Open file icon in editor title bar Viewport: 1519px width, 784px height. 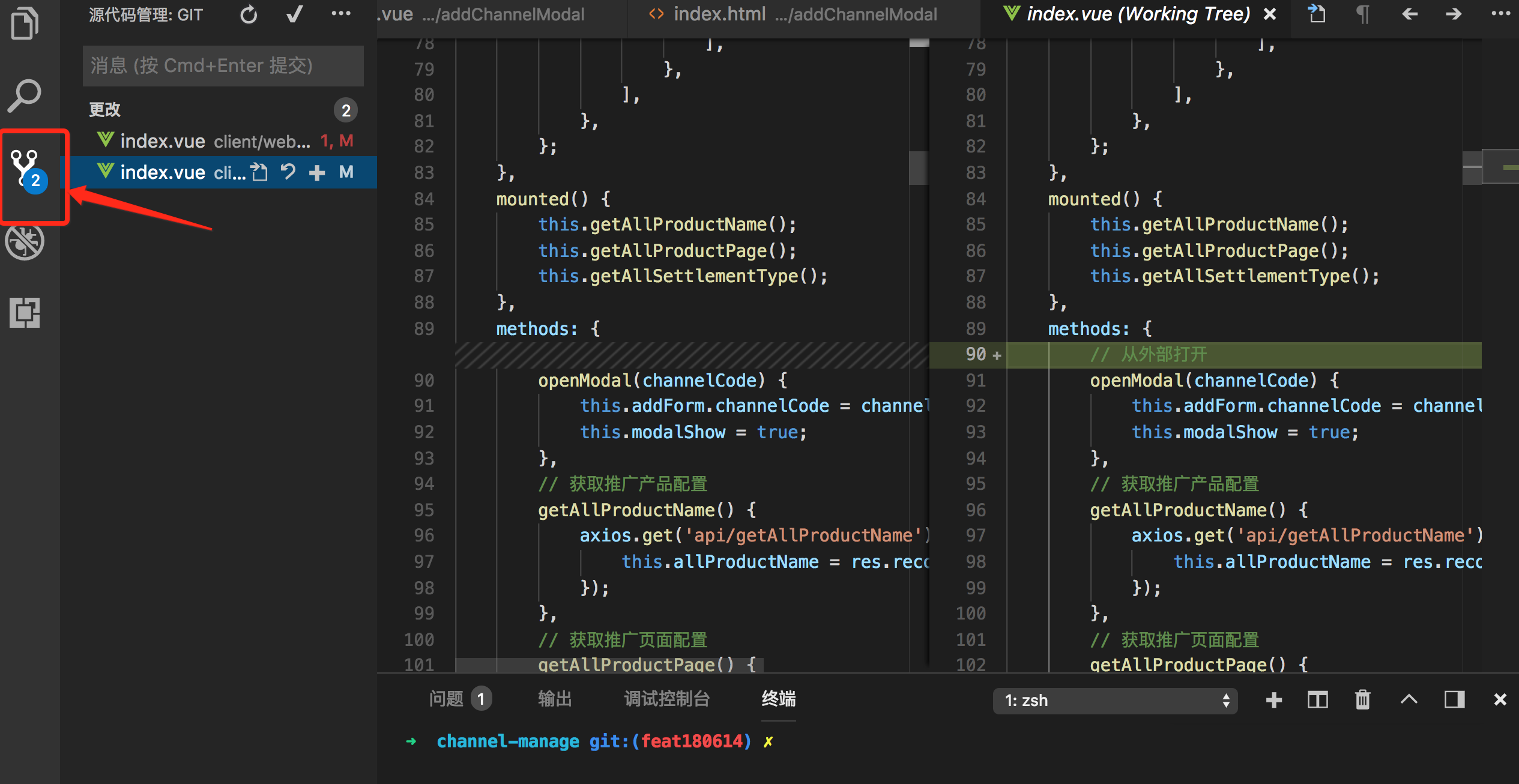click(1317, 14)
